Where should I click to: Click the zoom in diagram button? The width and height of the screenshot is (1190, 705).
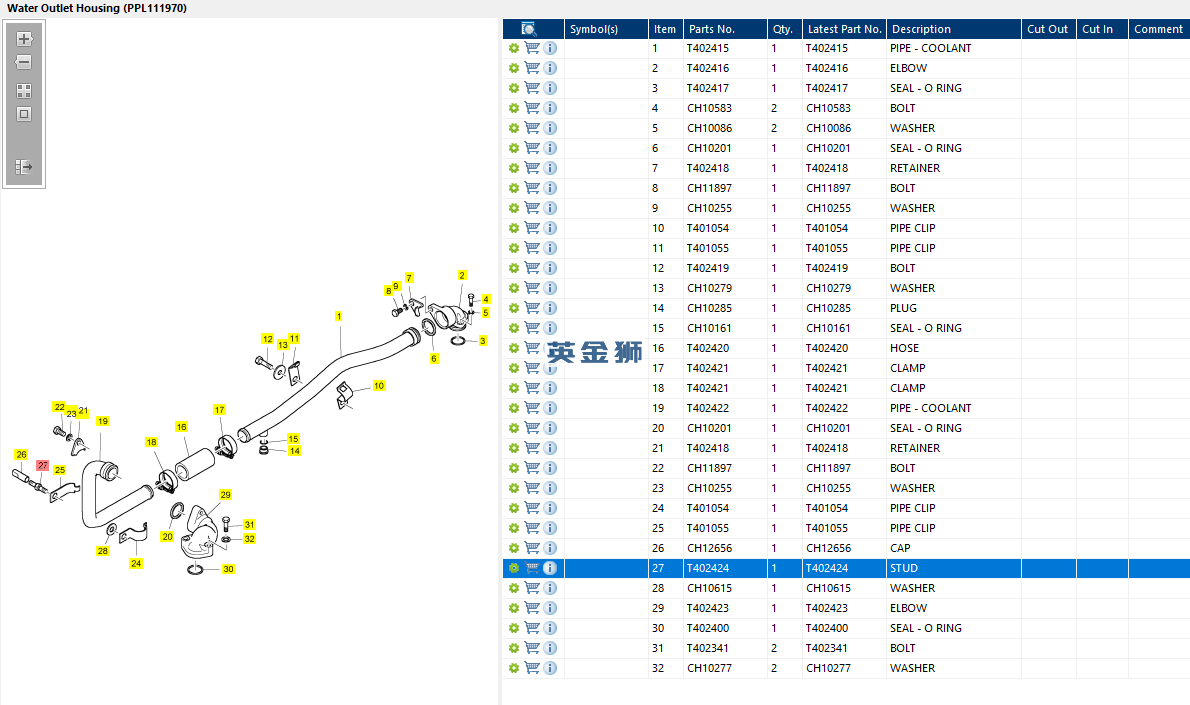24,39
